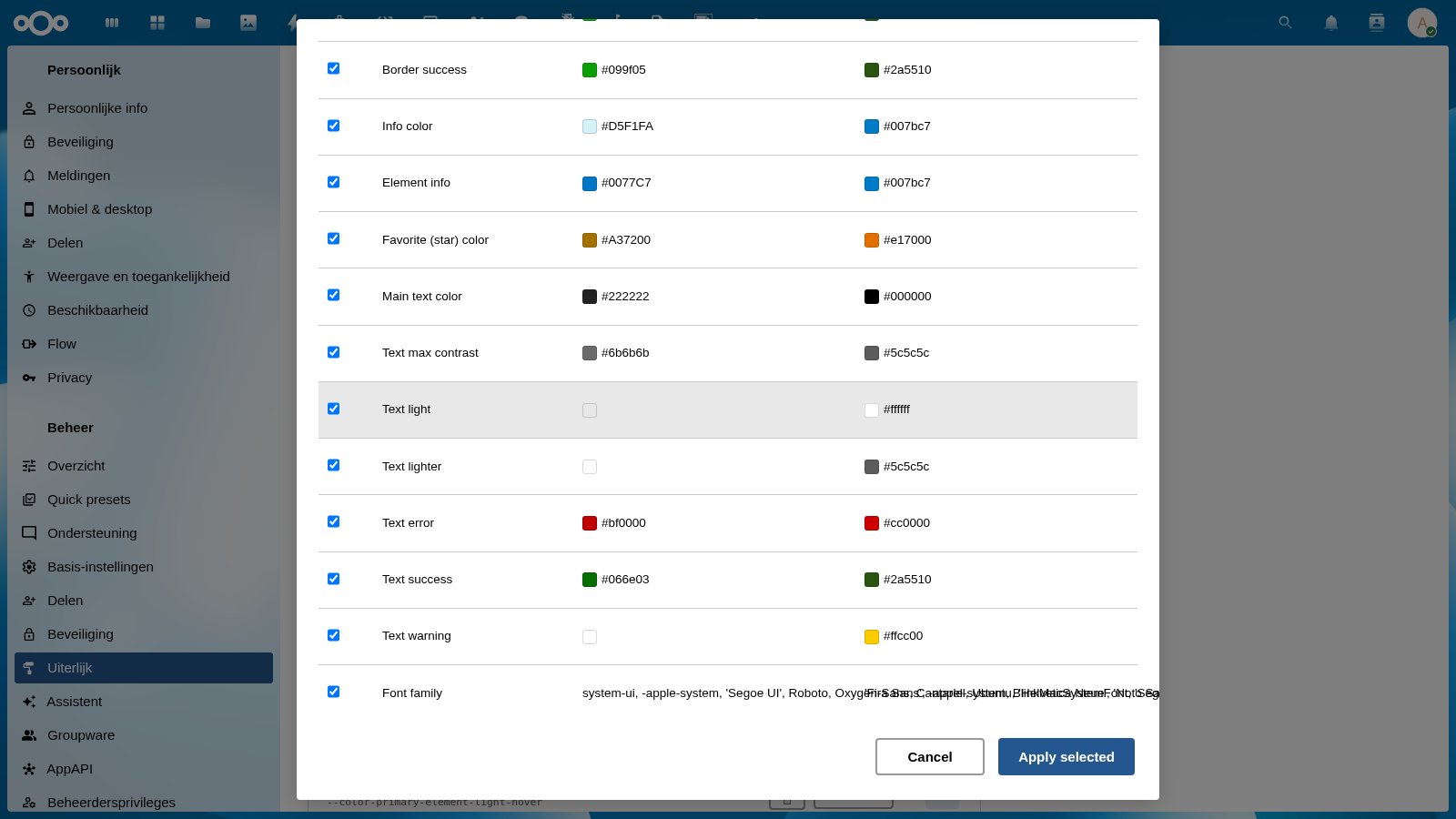The width and height of the screenshot is (1456, 819).
Task: Click the phone icon beside Mobiel & desktop
Action: click(29, 209)
